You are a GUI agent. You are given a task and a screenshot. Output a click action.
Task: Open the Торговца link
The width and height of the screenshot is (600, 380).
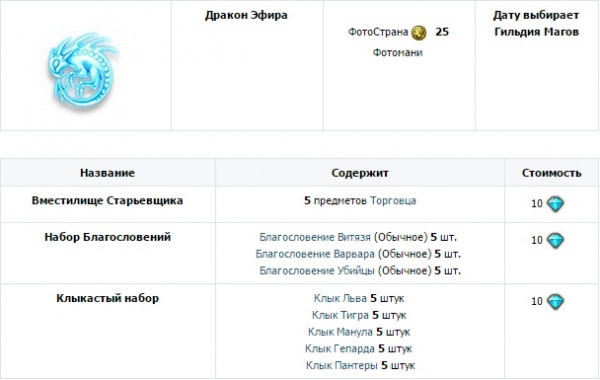[x=393, y=201]
